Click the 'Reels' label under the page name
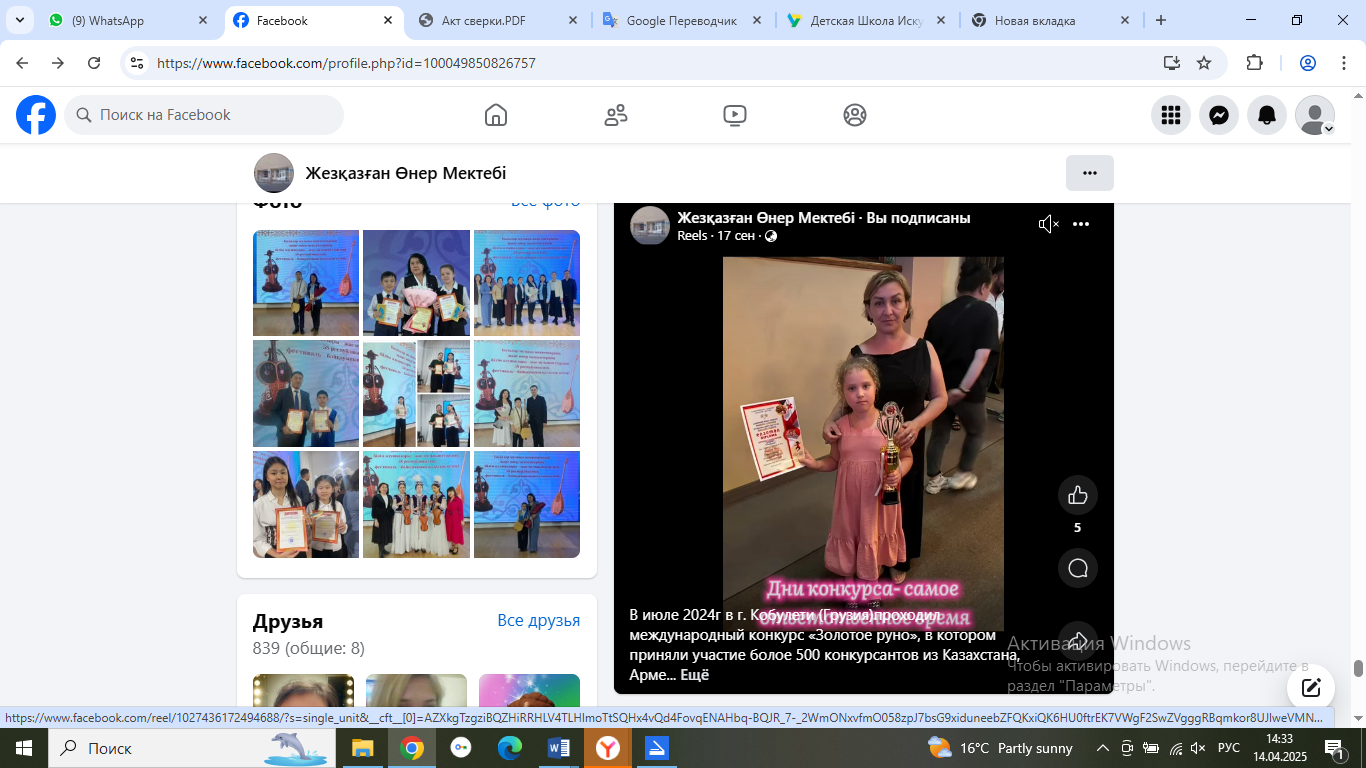This screenshot has height=768, width=1366. [x=692, y=236]
